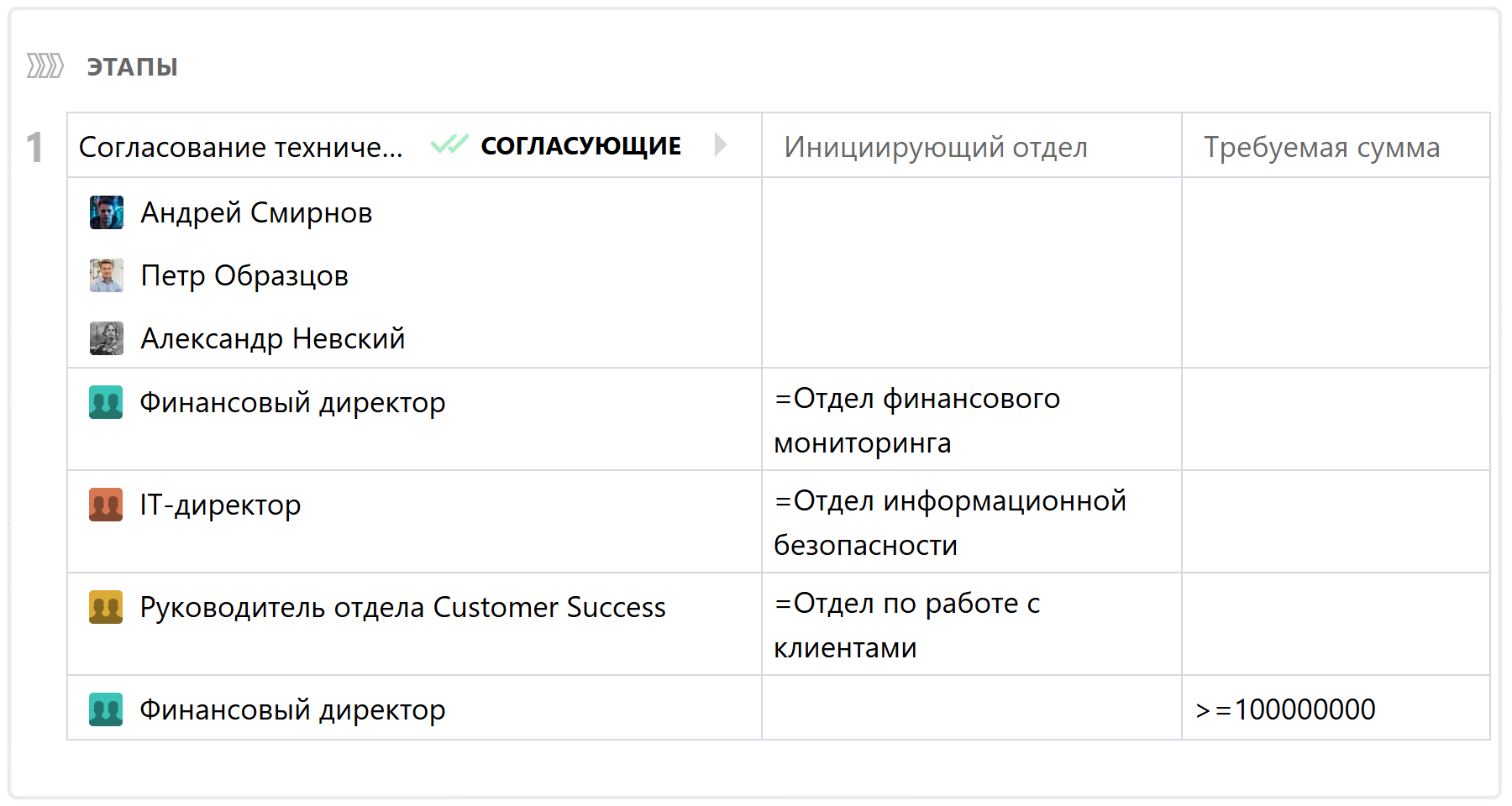Expand the arrow right of СОГЛАСУЮЩИЕ

pyautogui.click(x=720, y=144)
